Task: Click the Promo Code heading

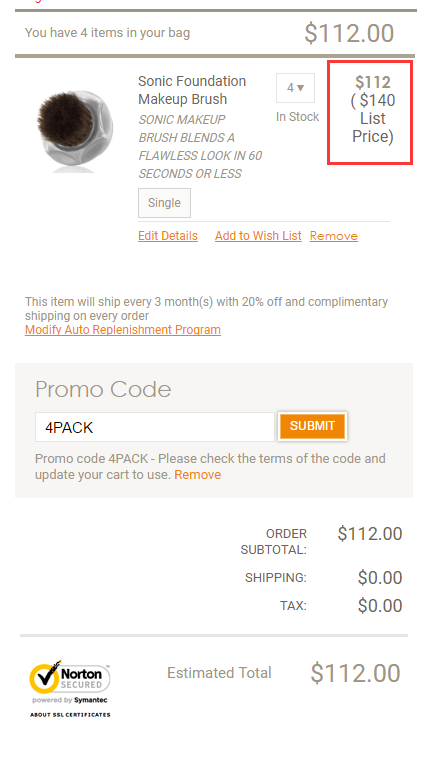Action: [x=103, y=389]
